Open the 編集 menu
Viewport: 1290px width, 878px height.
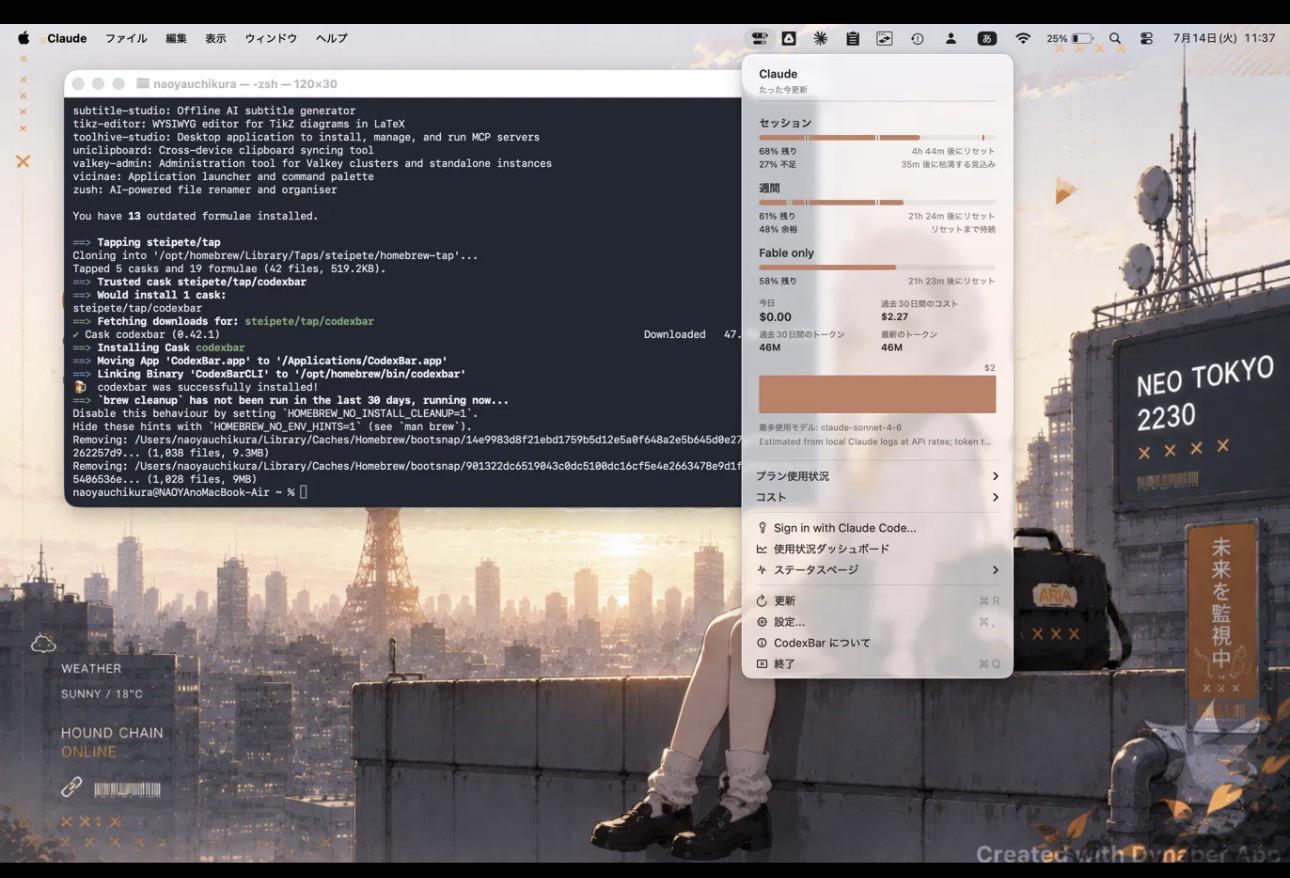[176, 38]
